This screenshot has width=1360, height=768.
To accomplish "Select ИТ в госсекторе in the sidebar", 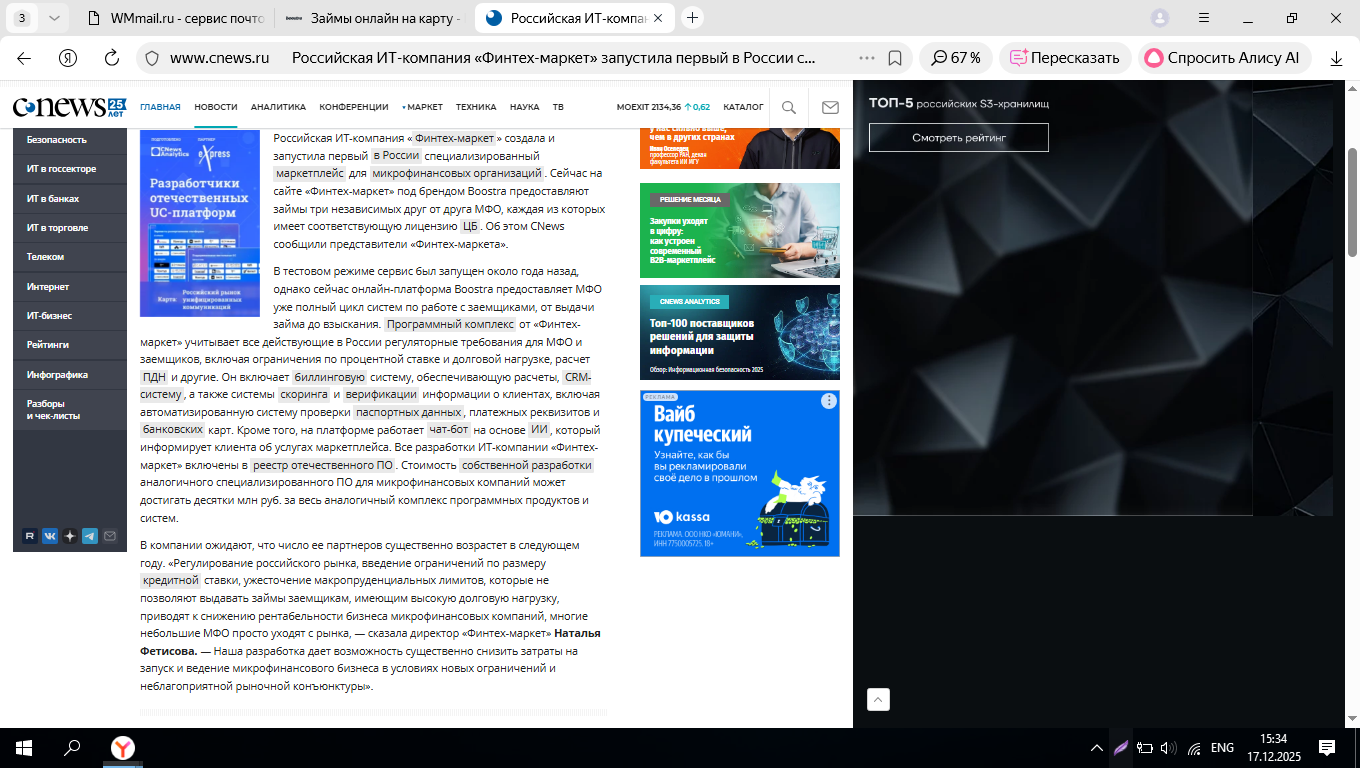I will [x=70, y=169].
